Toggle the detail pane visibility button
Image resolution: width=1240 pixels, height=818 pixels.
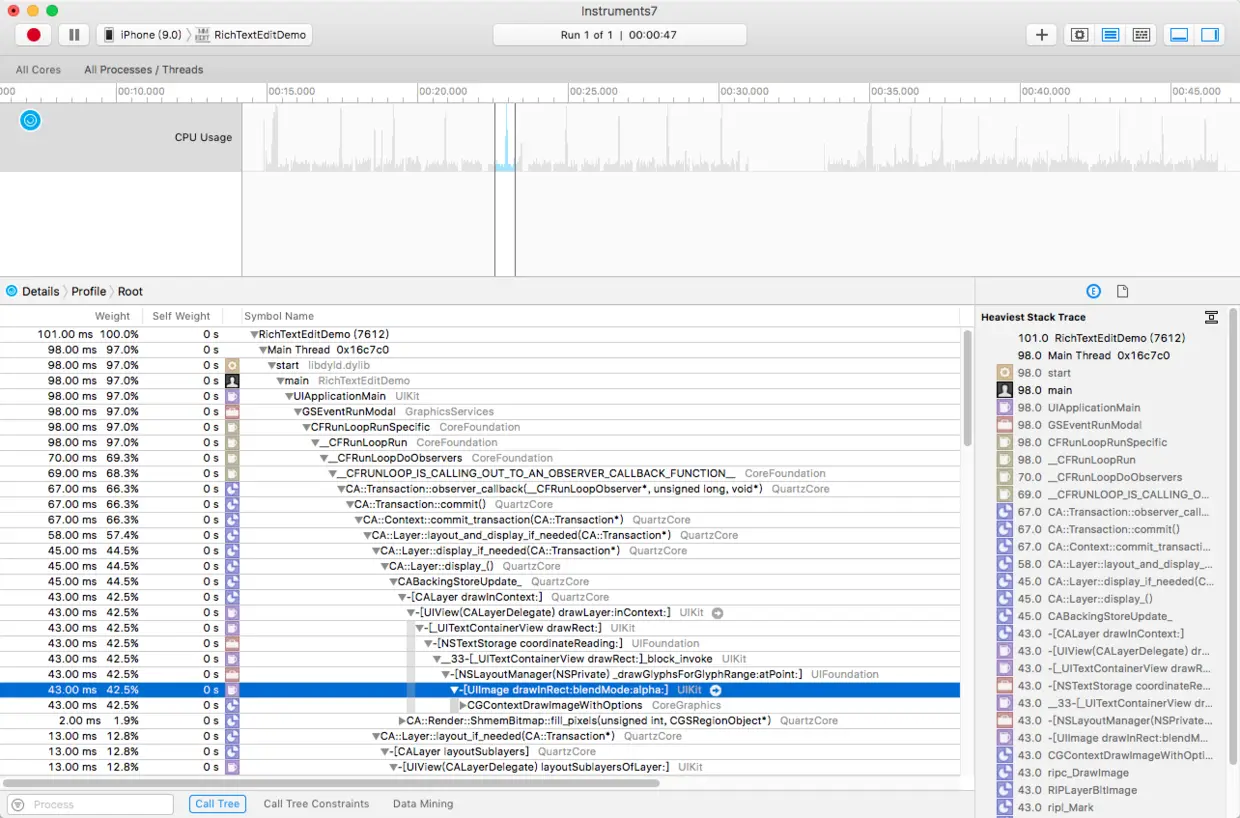[x=1179, y=35]
